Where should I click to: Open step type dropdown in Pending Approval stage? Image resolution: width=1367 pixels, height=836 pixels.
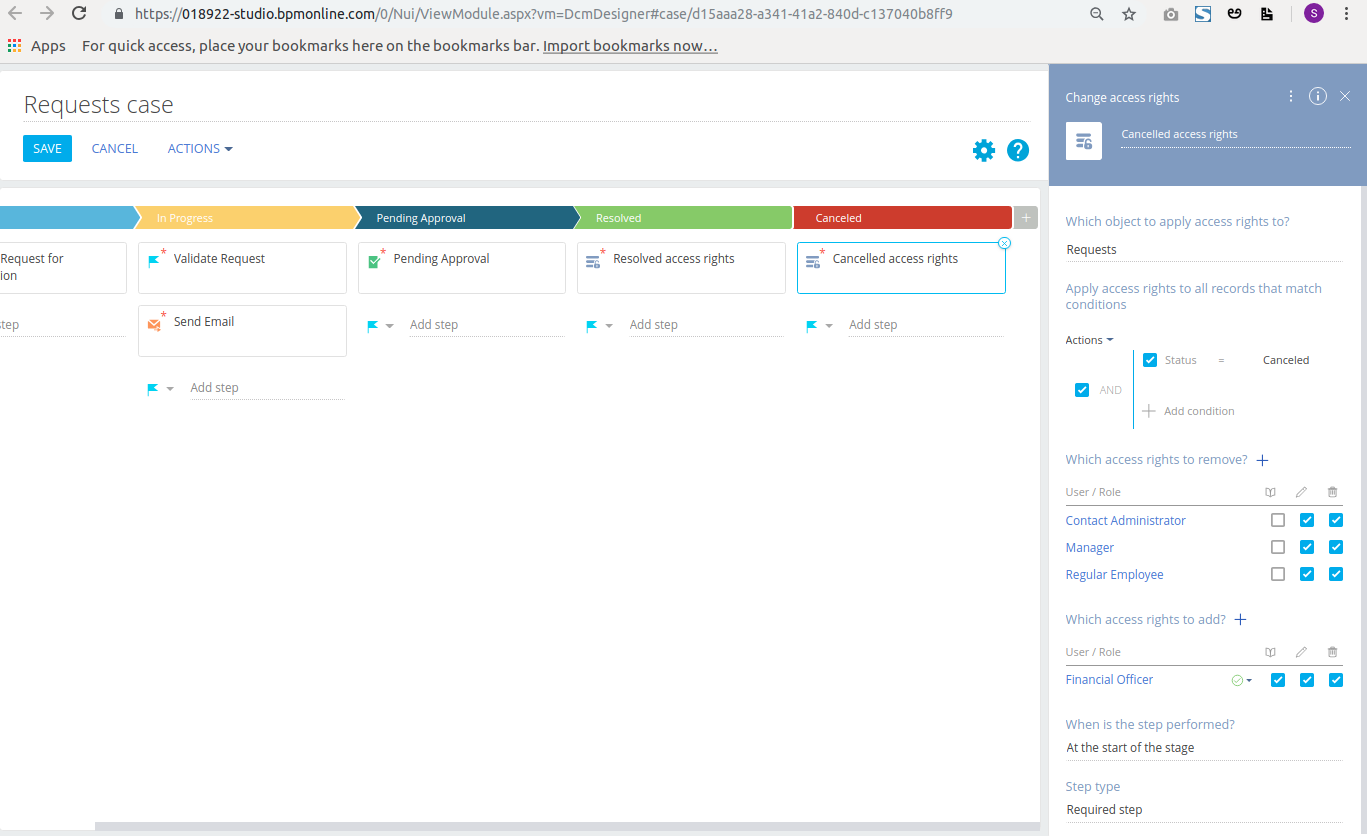pos(380,325)
